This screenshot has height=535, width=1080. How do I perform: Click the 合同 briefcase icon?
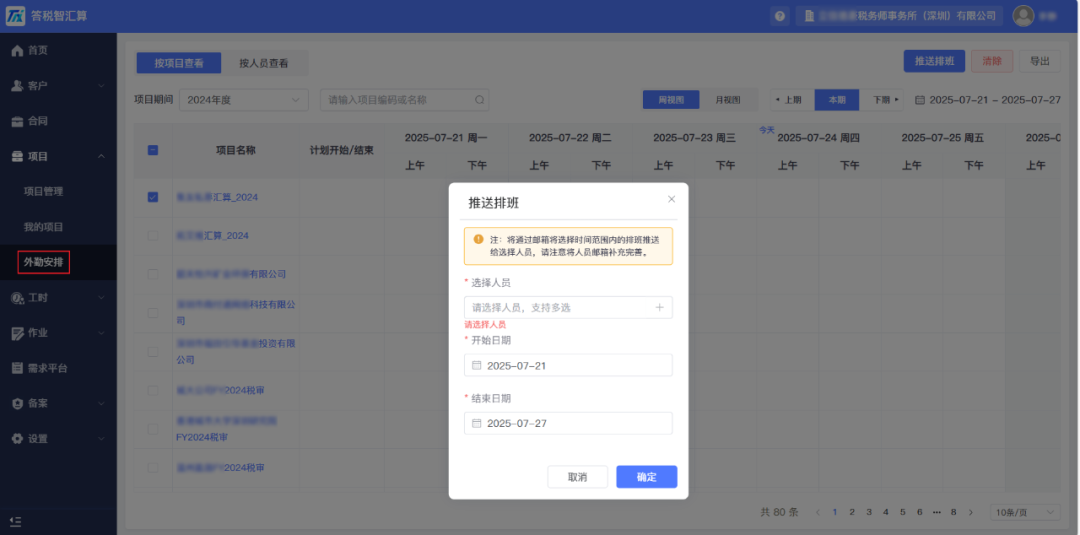pyautogui.click(x=18, y=121)
